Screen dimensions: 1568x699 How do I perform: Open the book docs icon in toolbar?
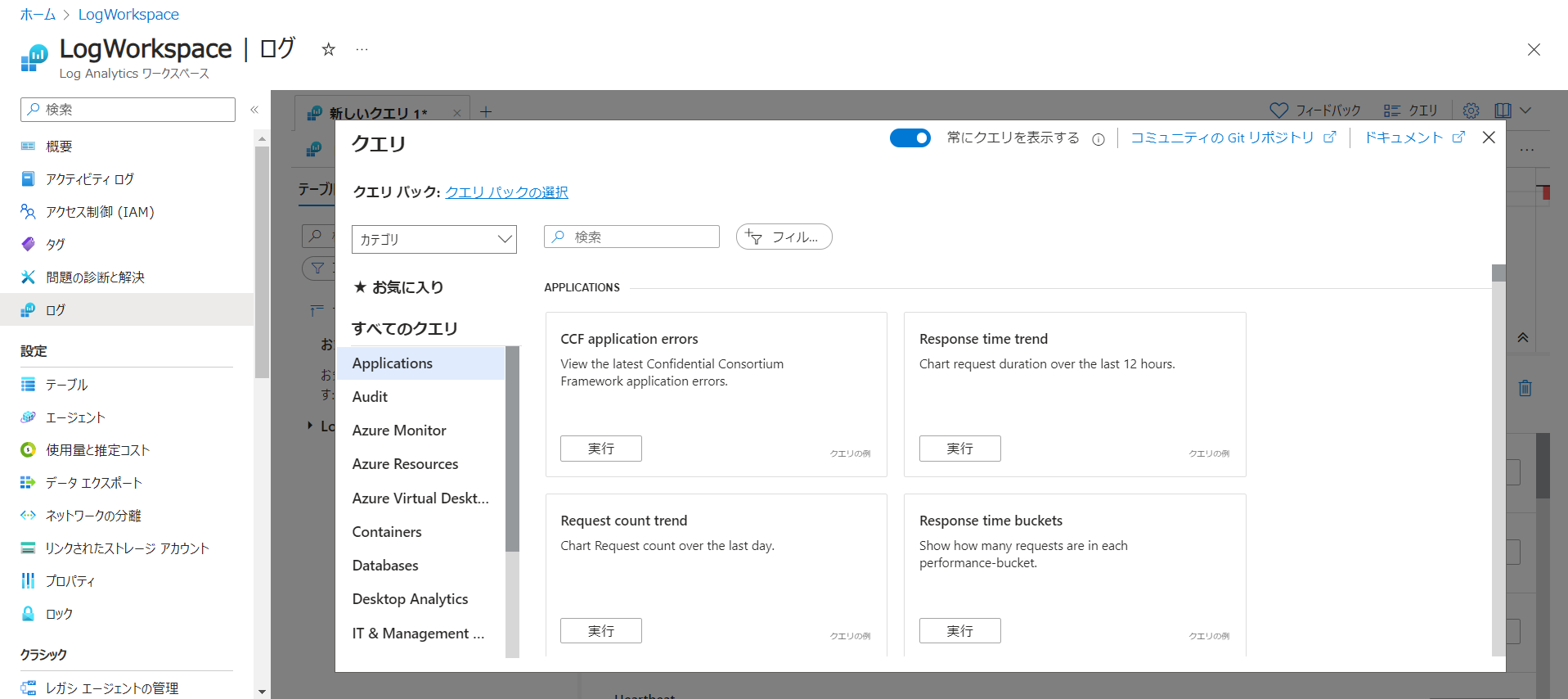pos(1503,110)
